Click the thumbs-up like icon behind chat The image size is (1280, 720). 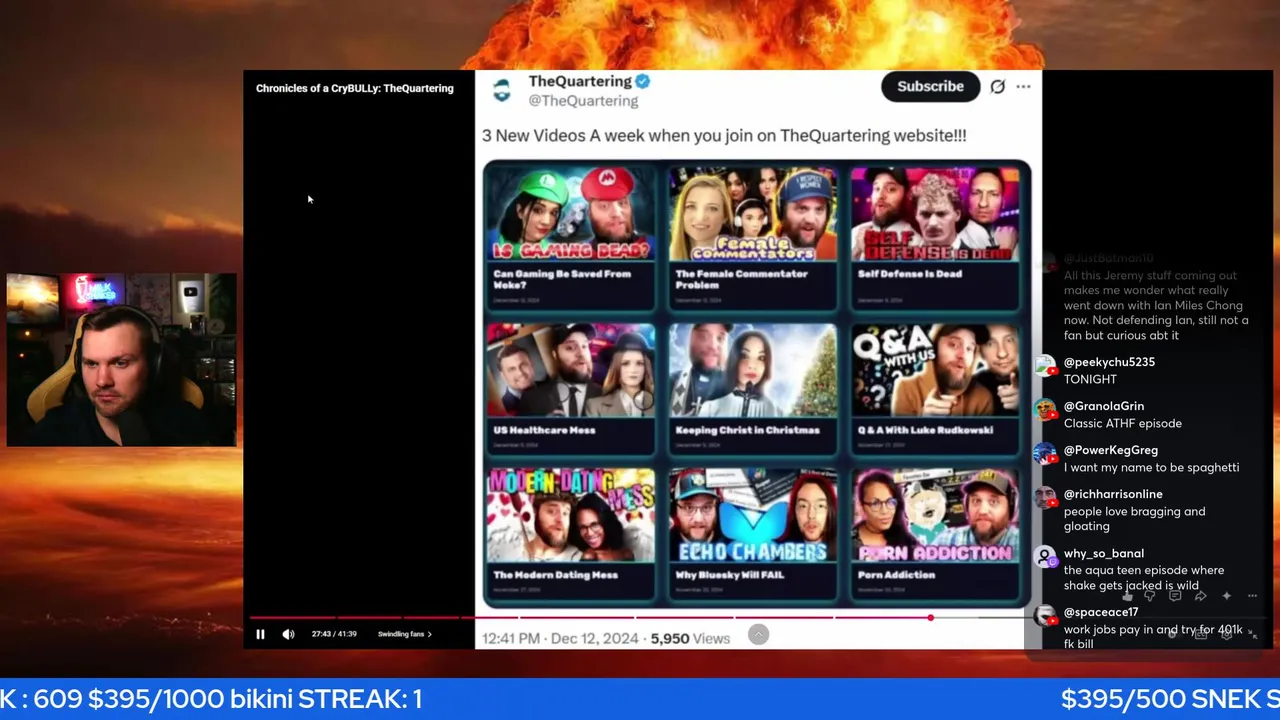point(1128,596)
